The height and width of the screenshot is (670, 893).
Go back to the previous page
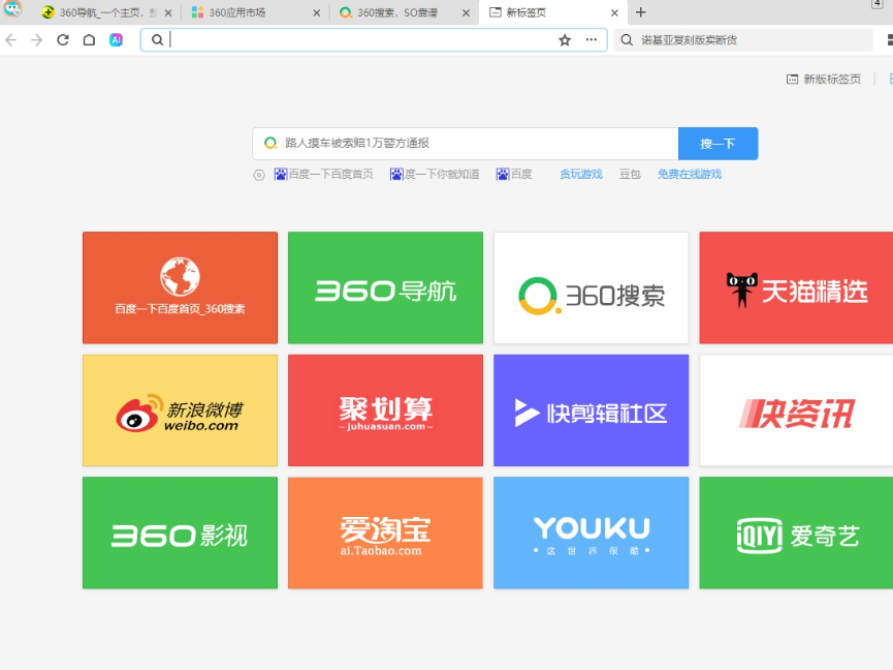point(11,40)
